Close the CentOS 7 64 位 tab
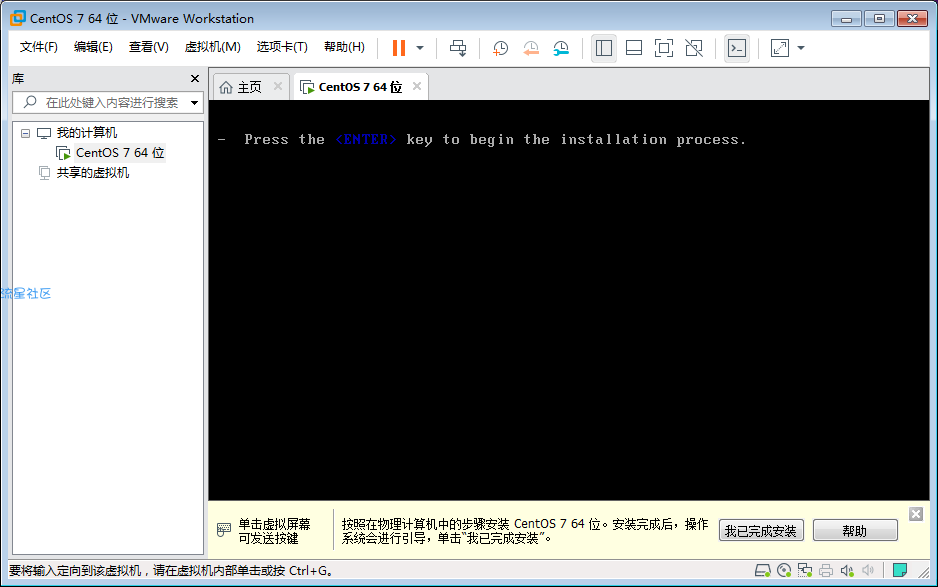Screen dimensions: 938x587 417,86
